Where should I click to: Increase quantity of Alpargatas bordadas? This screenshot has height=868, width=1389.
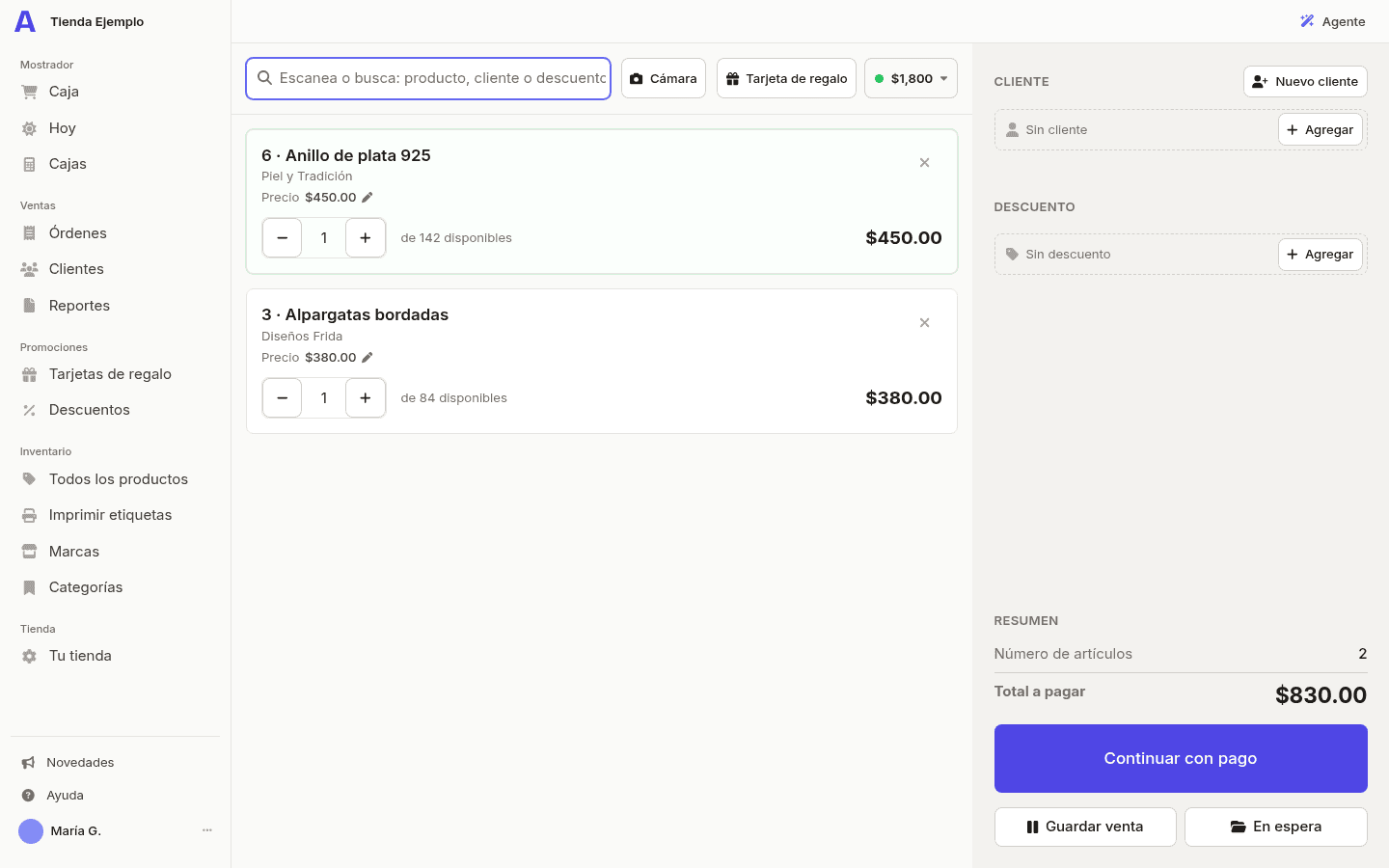pos(366,398)
